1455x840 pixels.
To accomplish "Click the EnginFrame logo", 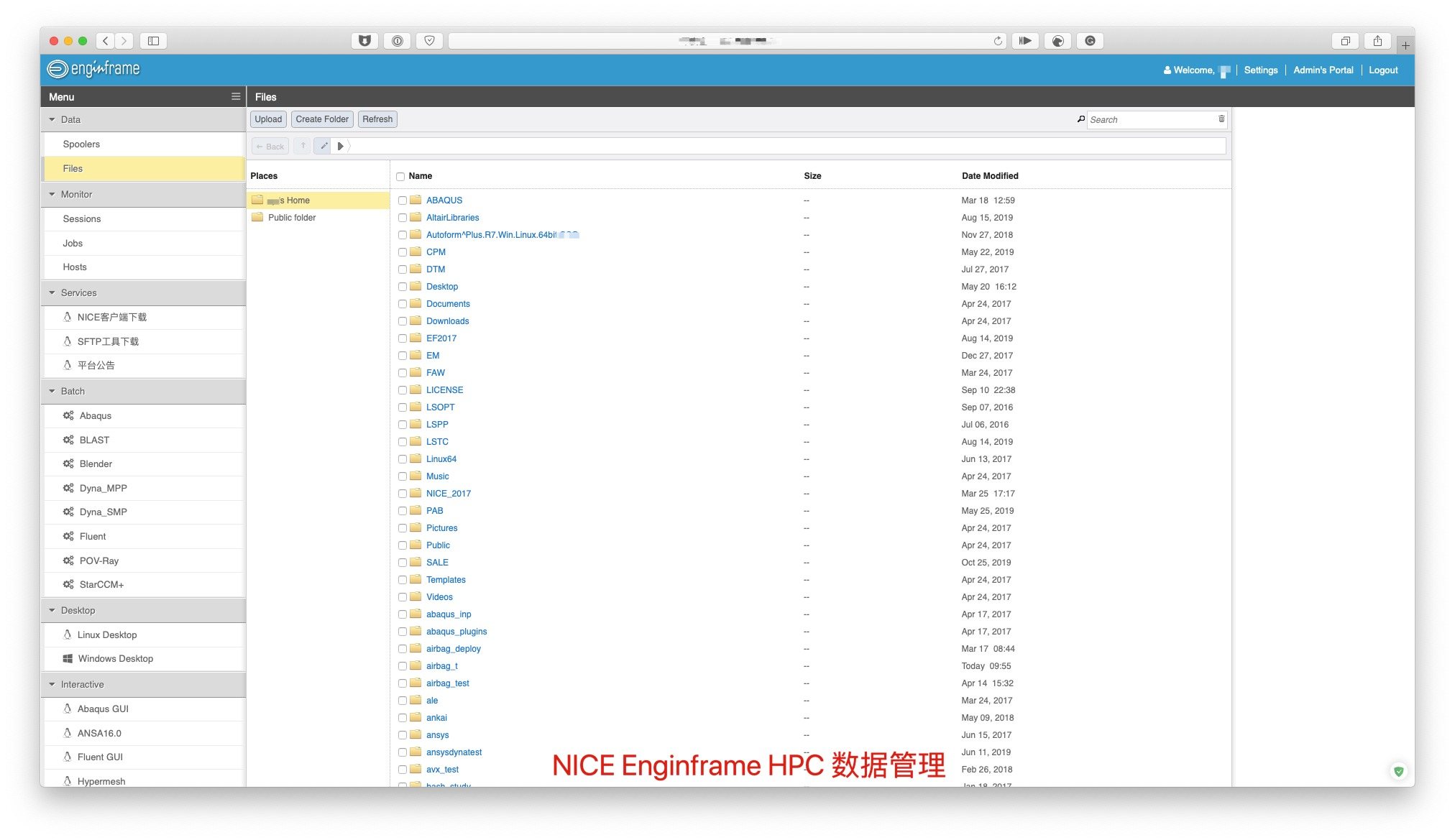I will [93, 69].
